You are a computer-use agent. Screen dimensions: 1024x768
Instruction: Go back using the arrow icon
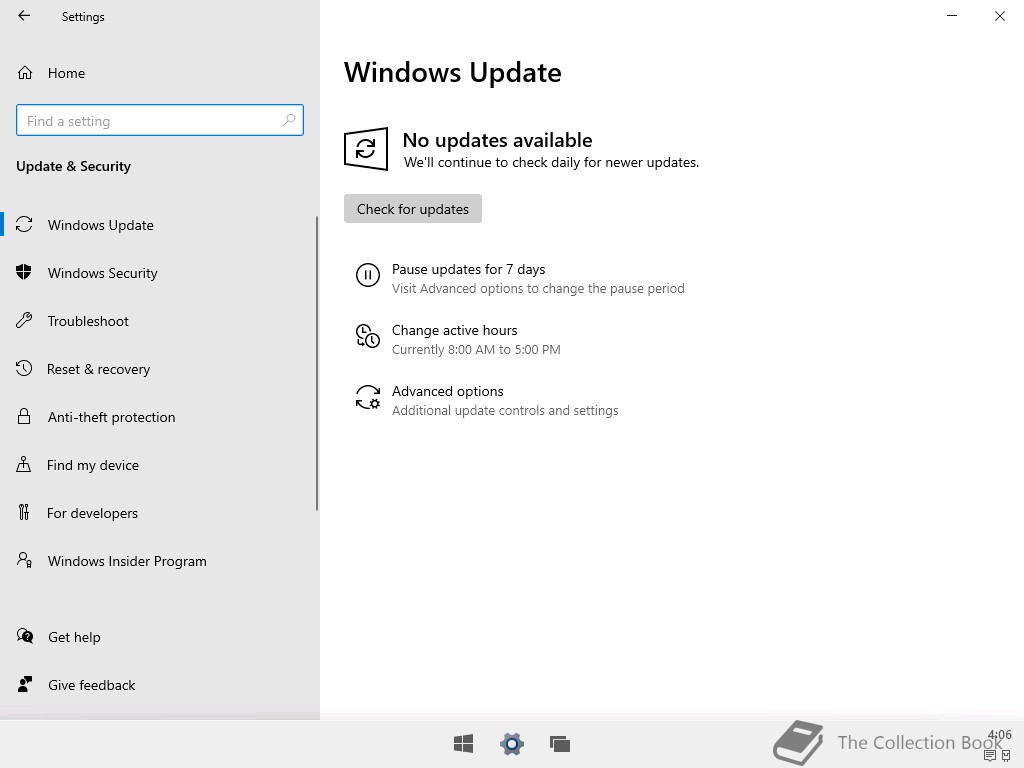click(x=24, y=16)
